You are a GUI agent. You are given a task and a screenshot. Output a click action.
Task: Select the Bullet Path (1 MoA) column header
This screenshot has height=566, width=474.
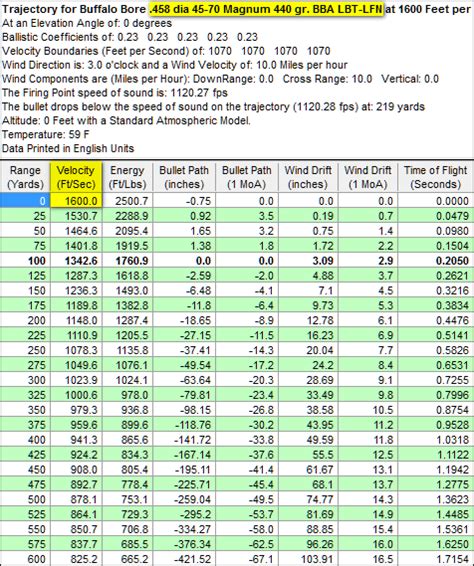[247, 177]
